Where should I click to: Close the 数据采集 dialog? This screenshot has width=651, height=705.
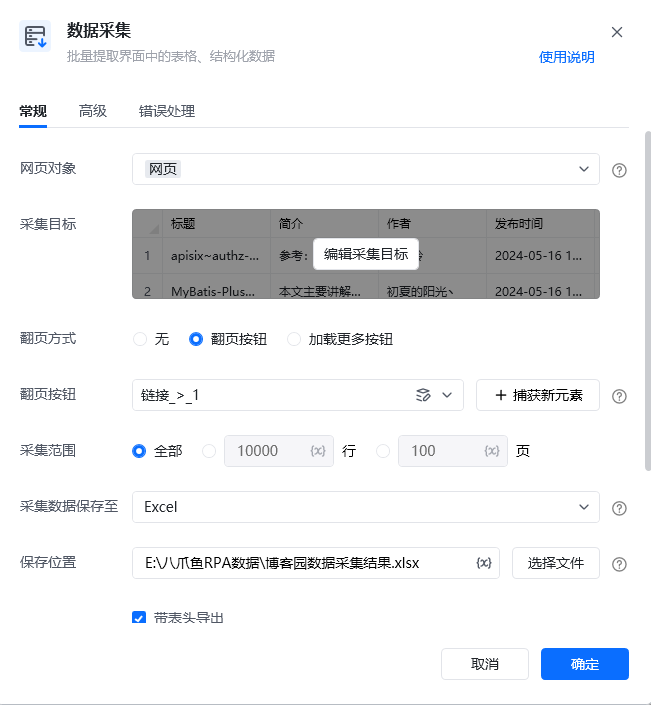click(x=617, y=32)
